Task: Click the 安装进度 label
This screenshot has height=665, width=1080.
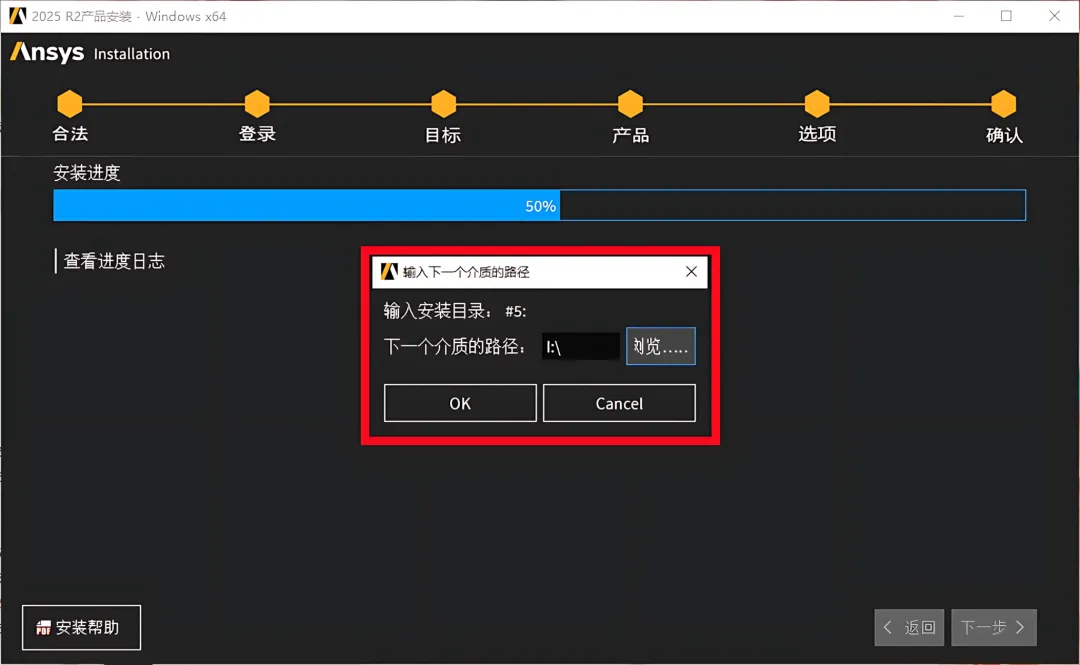Action: (87, 172)
